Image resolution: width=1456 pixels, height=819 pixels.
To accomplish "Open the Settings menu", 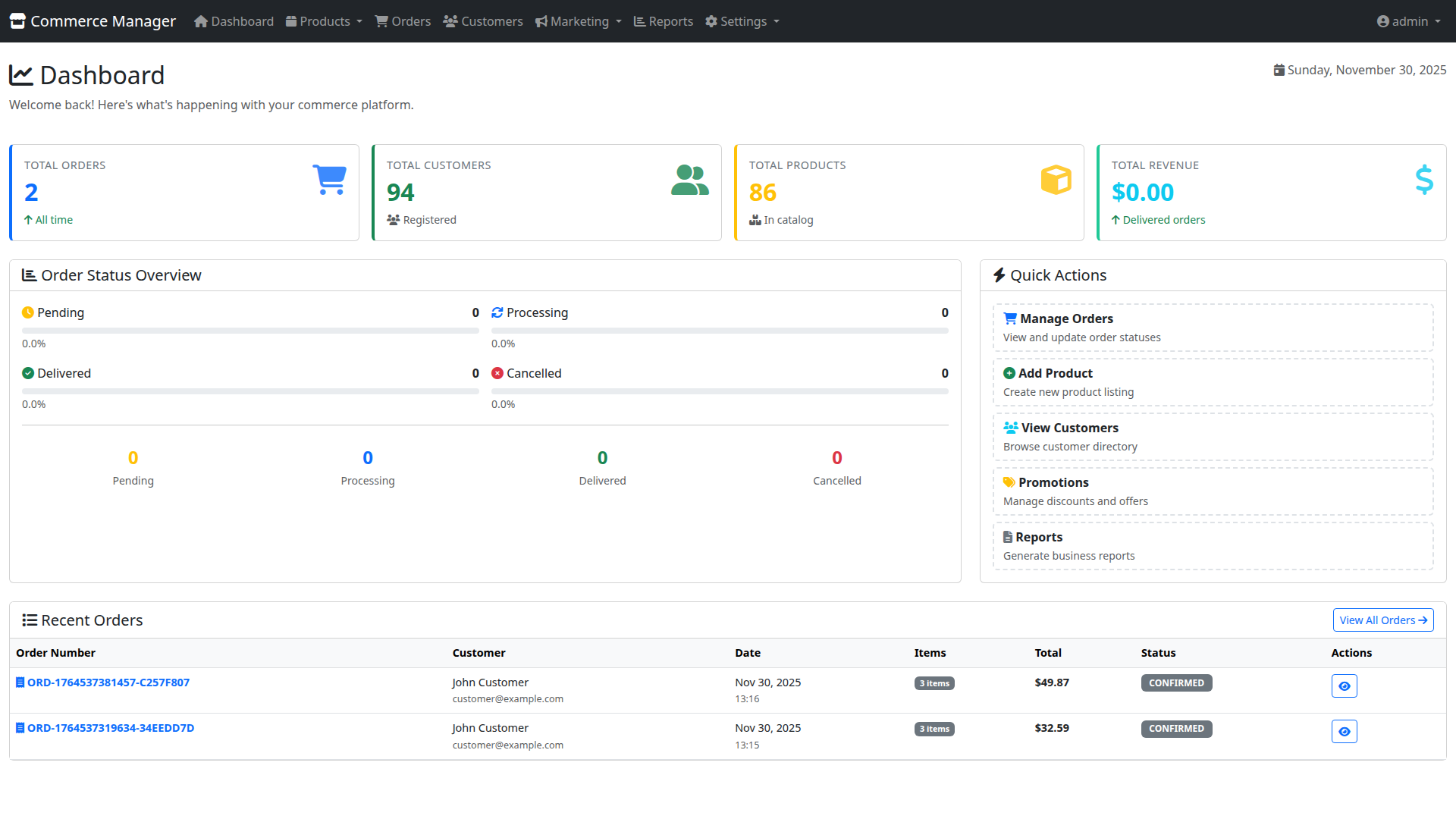I will coord(742,21).
